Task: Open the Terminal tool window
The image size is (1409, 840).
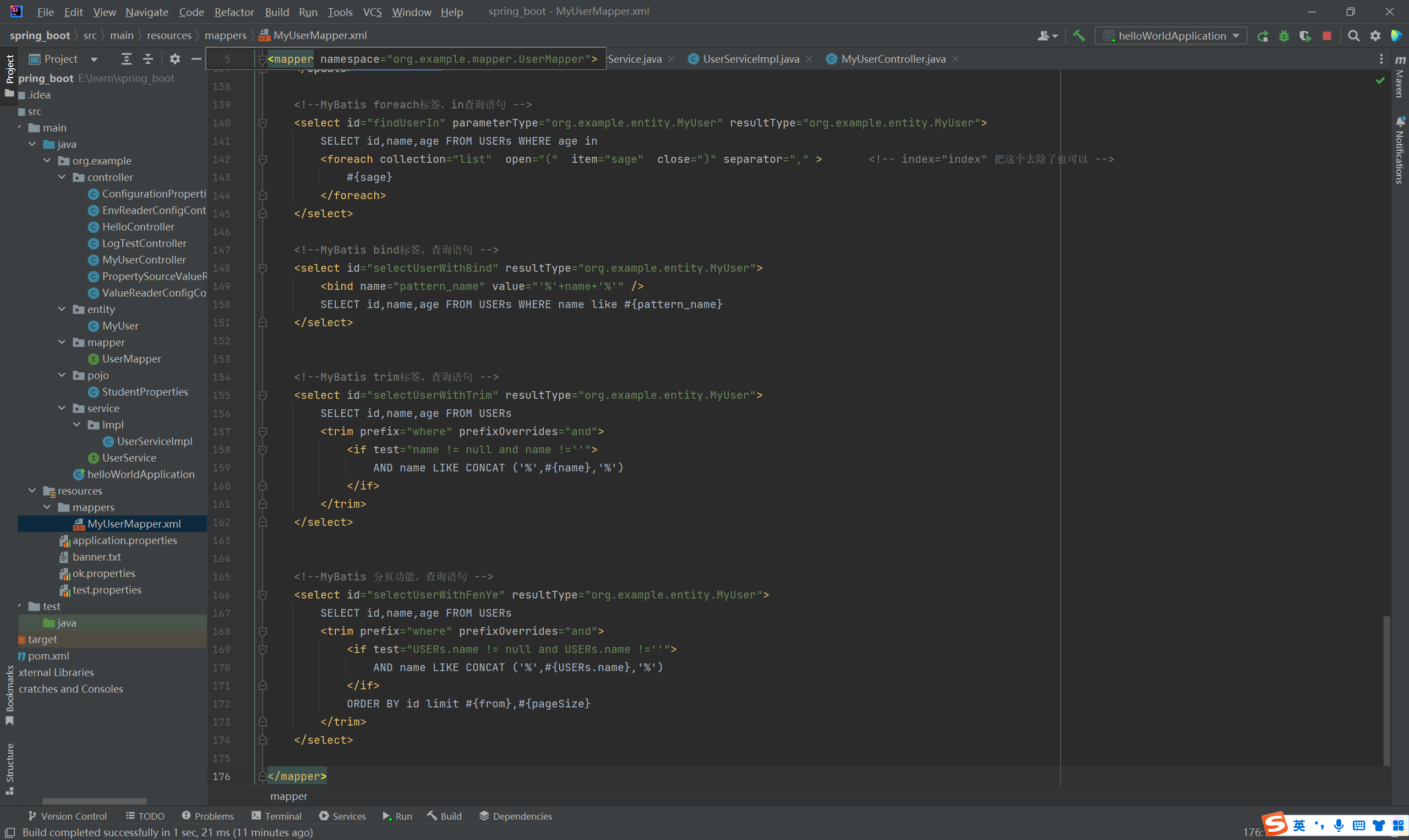Action: (276, 816)
